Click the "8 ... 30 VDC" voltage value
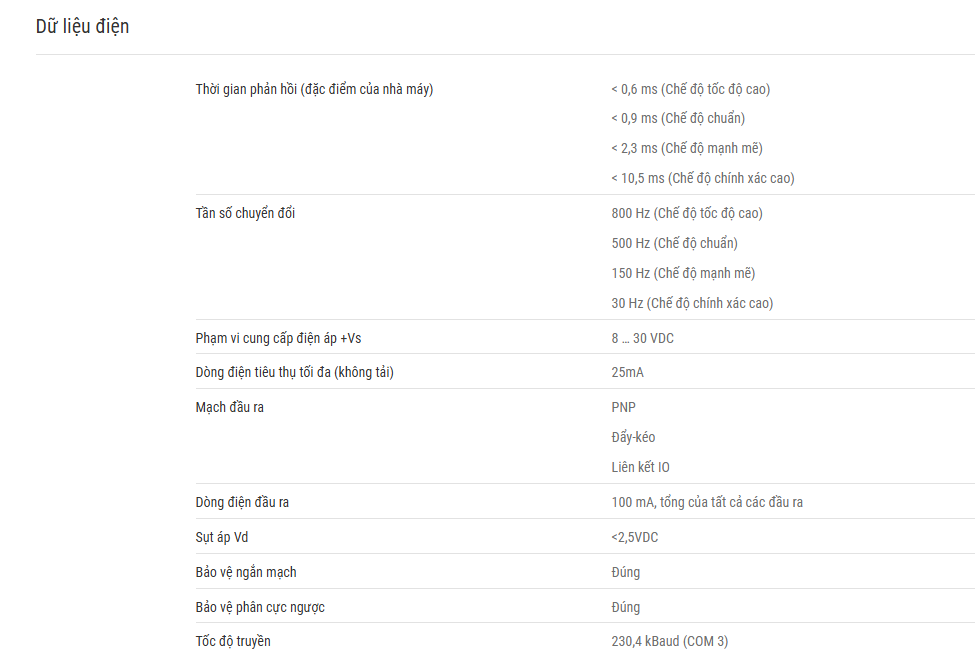 click(642, 338)
